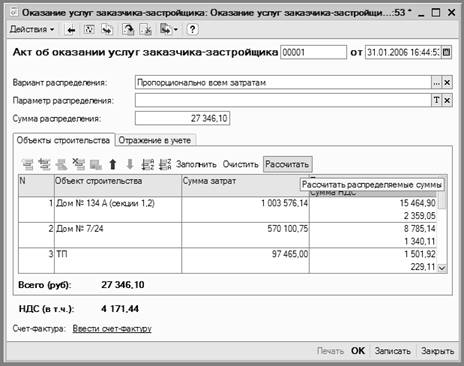Click the table scrollbar down arrow
Viewport: 464px width, 366px height.
click(x=442, y=268)
